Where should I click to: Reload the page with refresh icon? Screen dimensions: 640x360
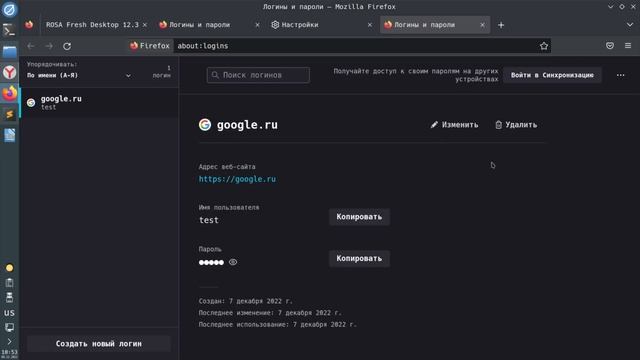coord(67,46)
